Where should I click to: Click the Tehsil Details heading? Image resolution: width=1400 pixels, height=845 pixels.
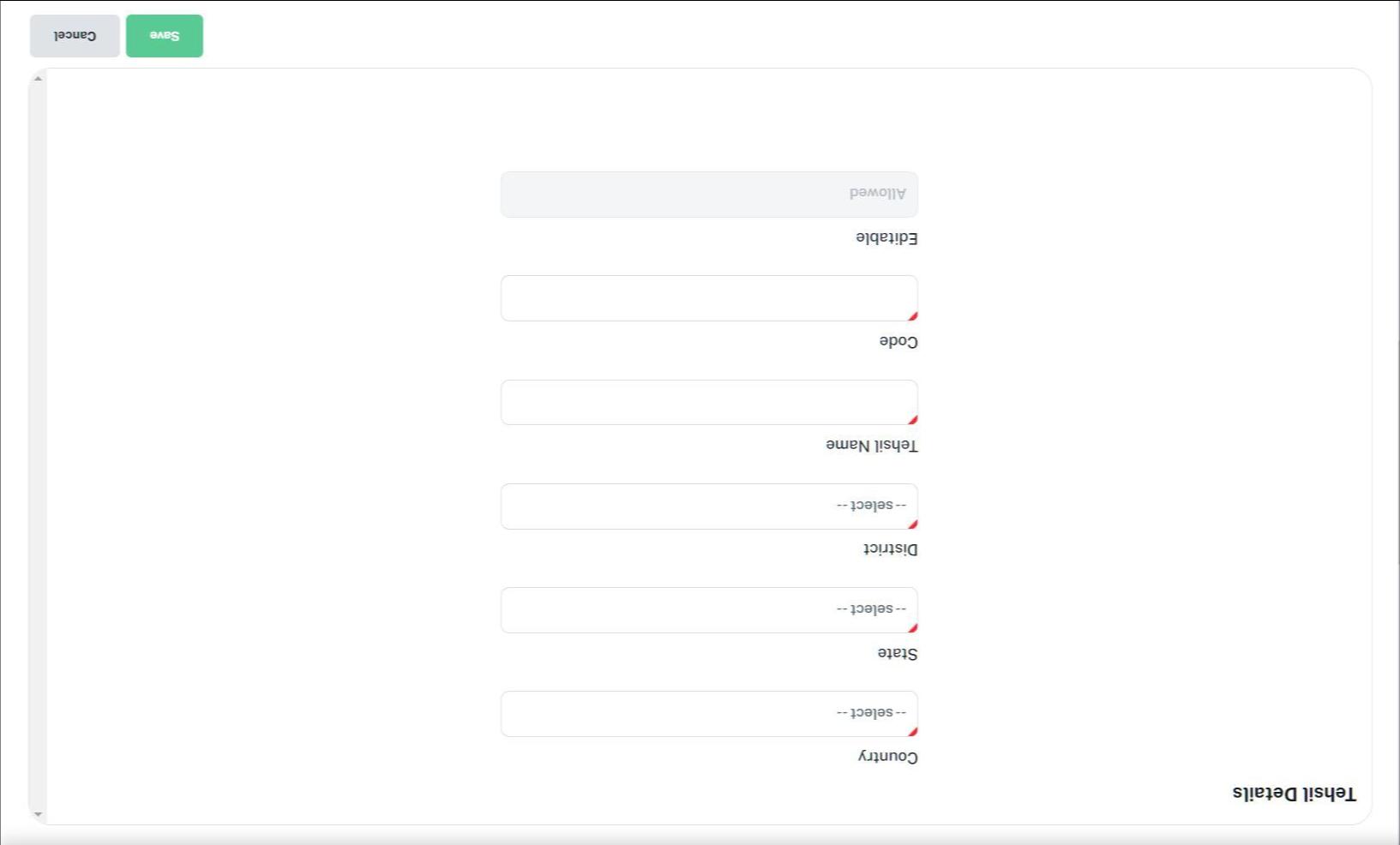click(1295, 794)
